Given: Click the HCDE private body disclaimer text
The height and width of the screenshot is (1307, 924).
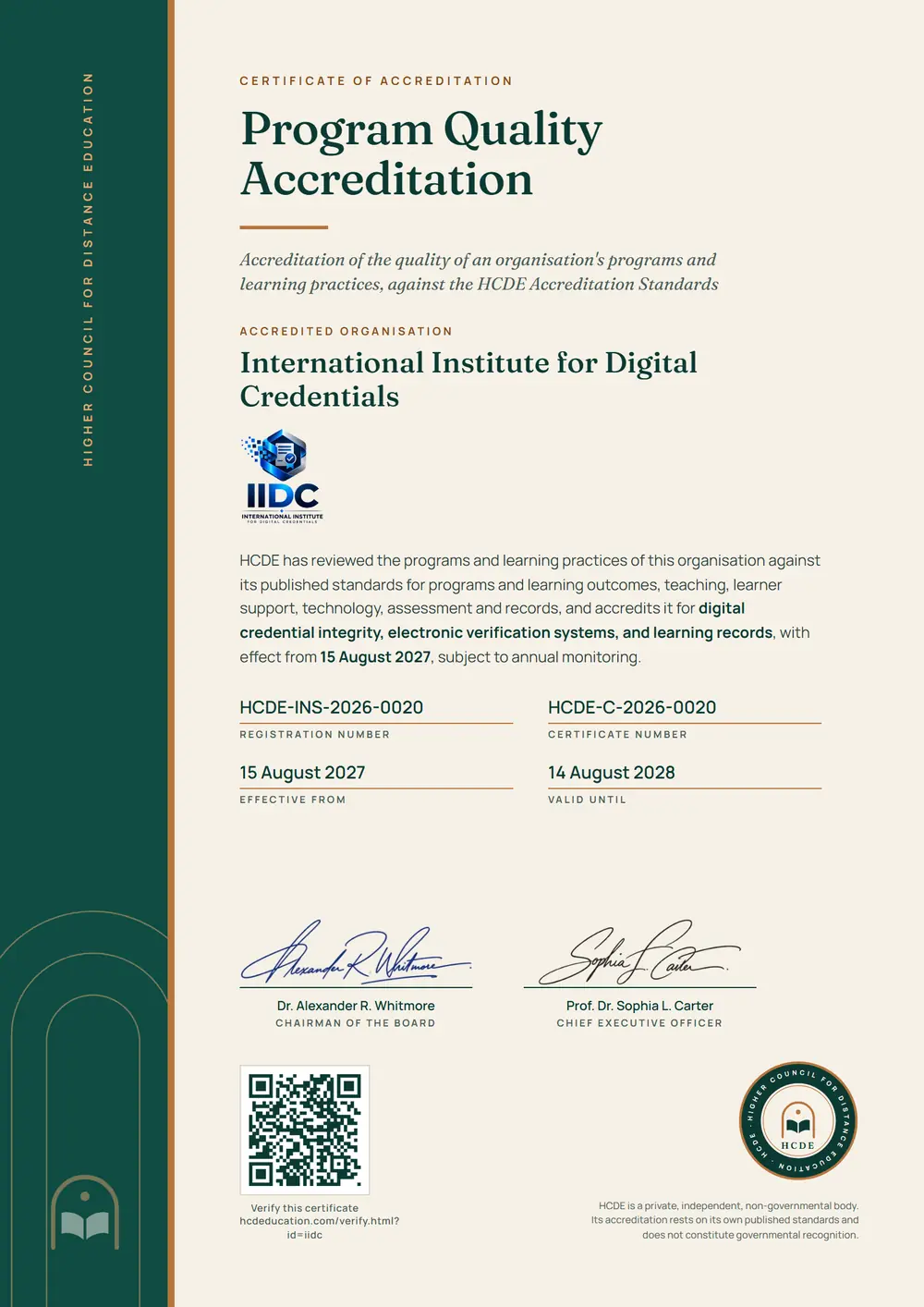Looking at the screenshot, I should point(725,1220).
